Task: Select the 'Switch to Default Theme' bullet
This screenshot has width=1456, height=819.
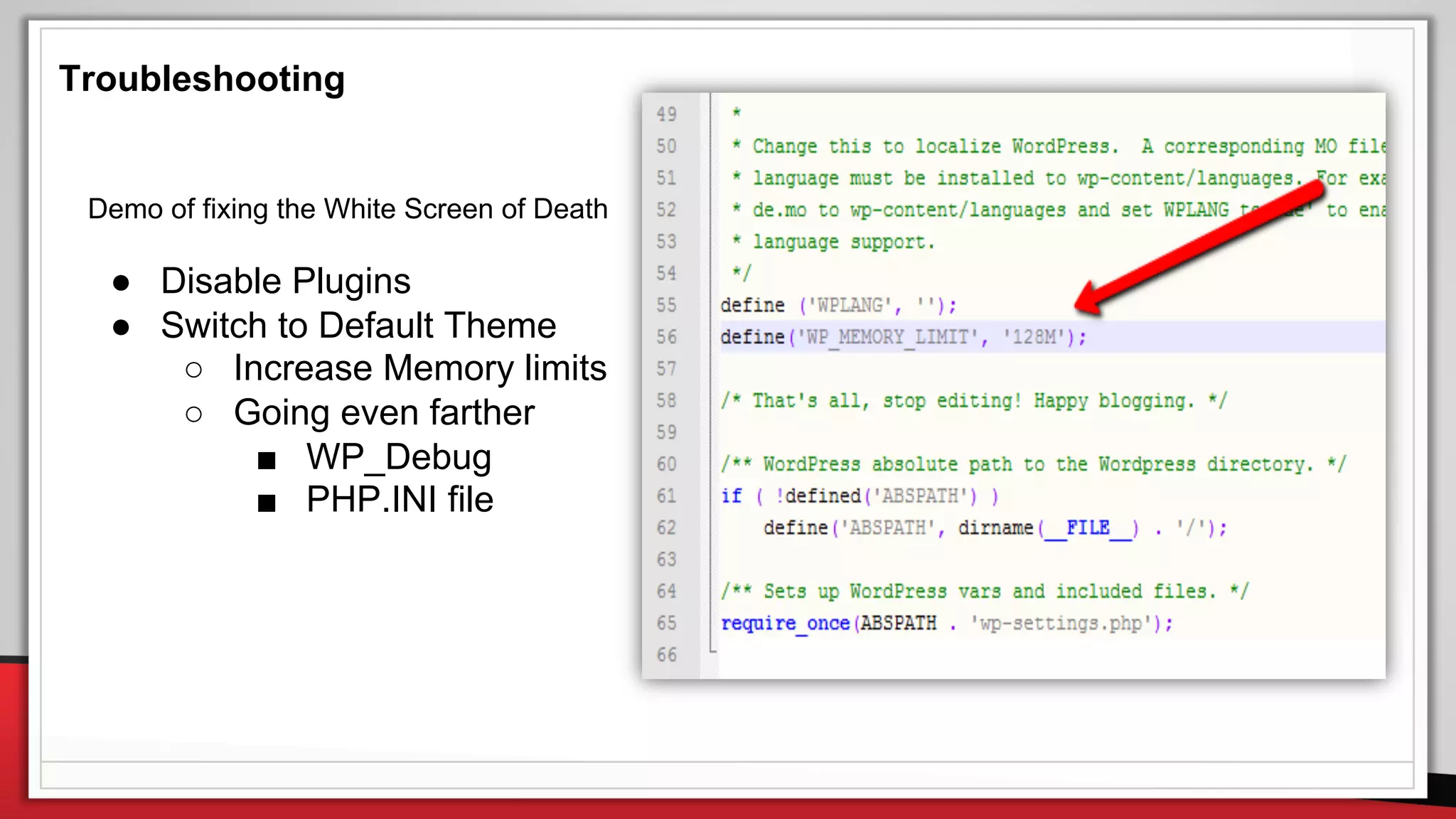Action: [358, 325]
